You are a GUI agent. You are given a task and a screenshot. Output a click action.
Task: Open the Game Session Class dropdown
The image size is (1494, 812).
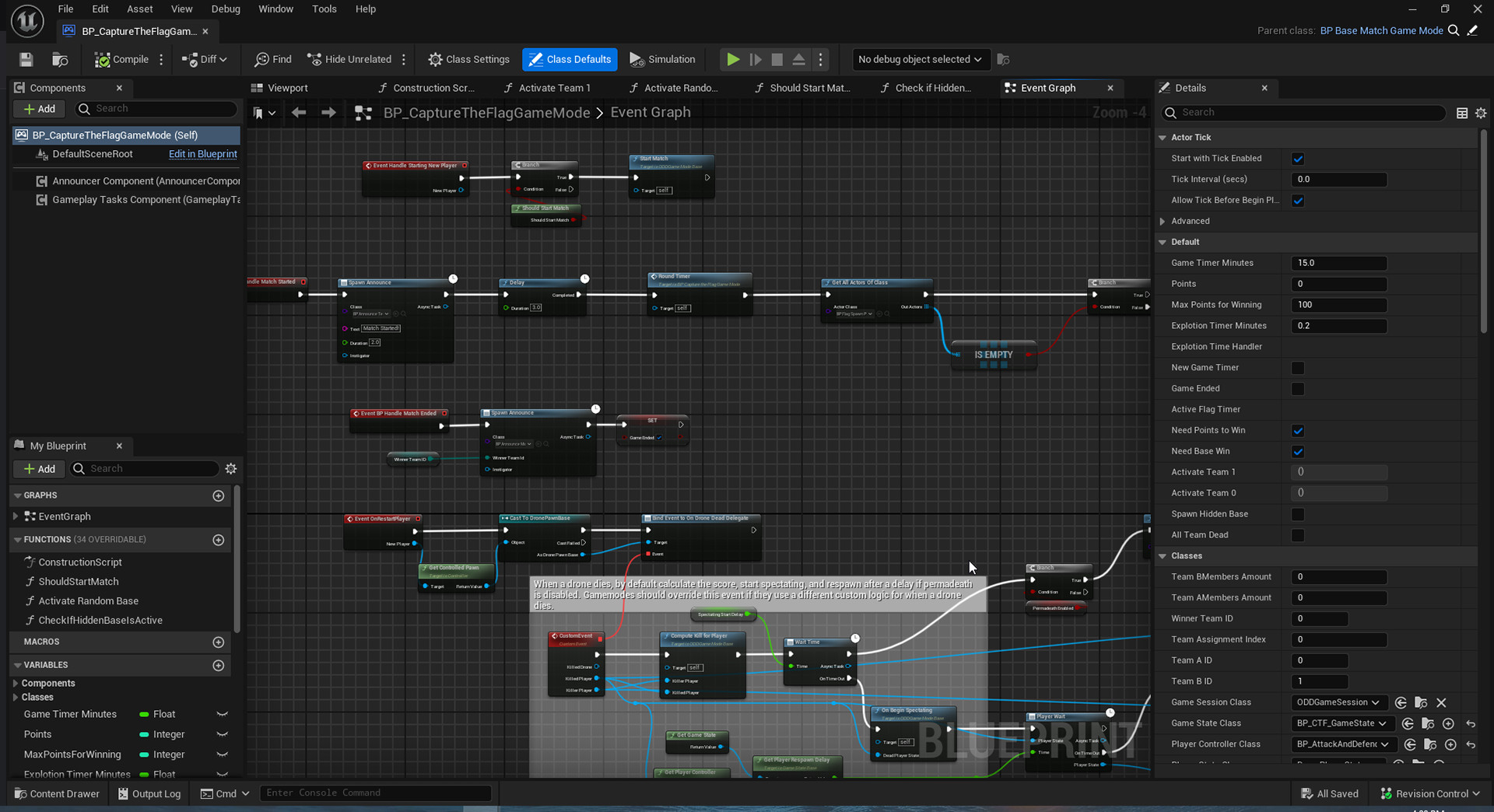point(1338,702)
